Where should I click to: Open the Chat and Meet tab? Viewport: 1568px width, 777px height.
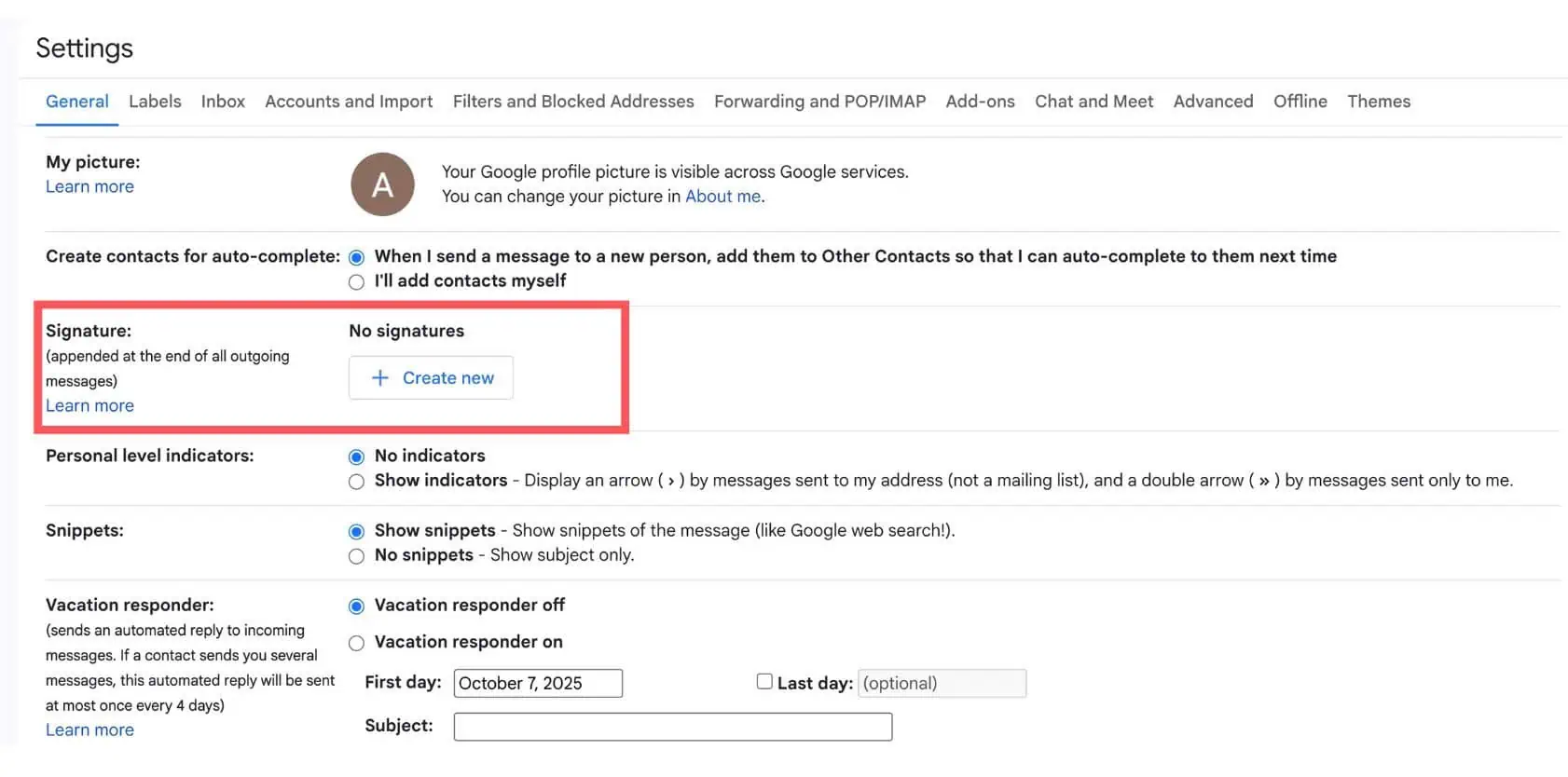pos(1093,102)
